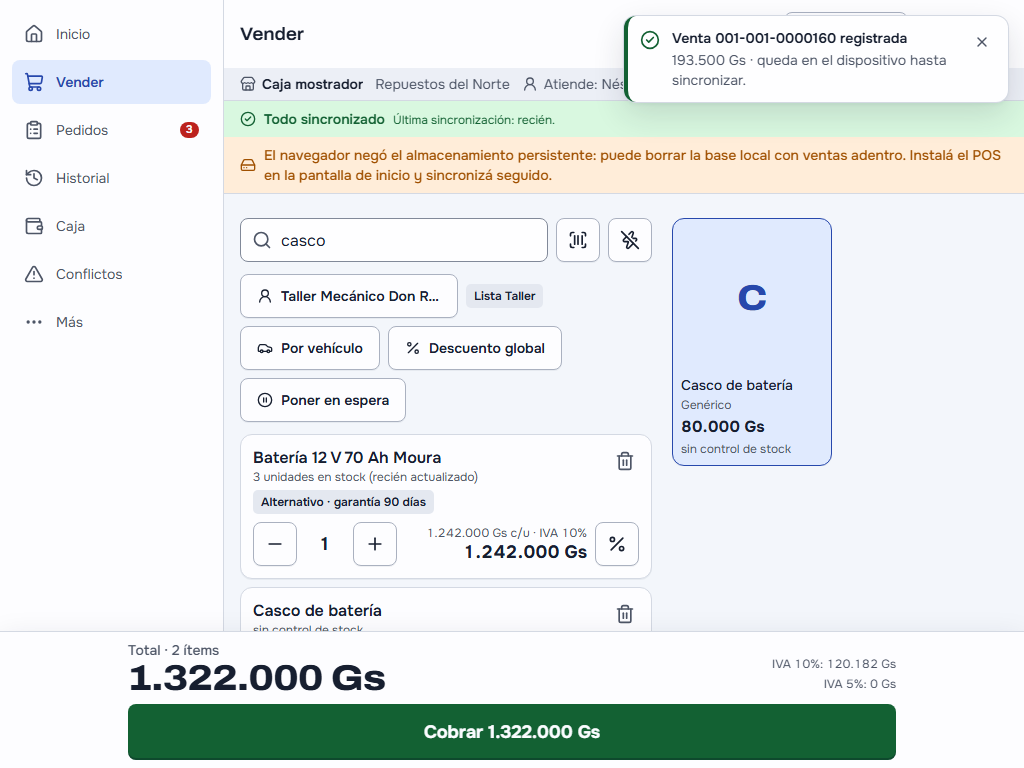Screen dimensions: 1024x768
Task: Open the Caja section
Action: (112, 226)
